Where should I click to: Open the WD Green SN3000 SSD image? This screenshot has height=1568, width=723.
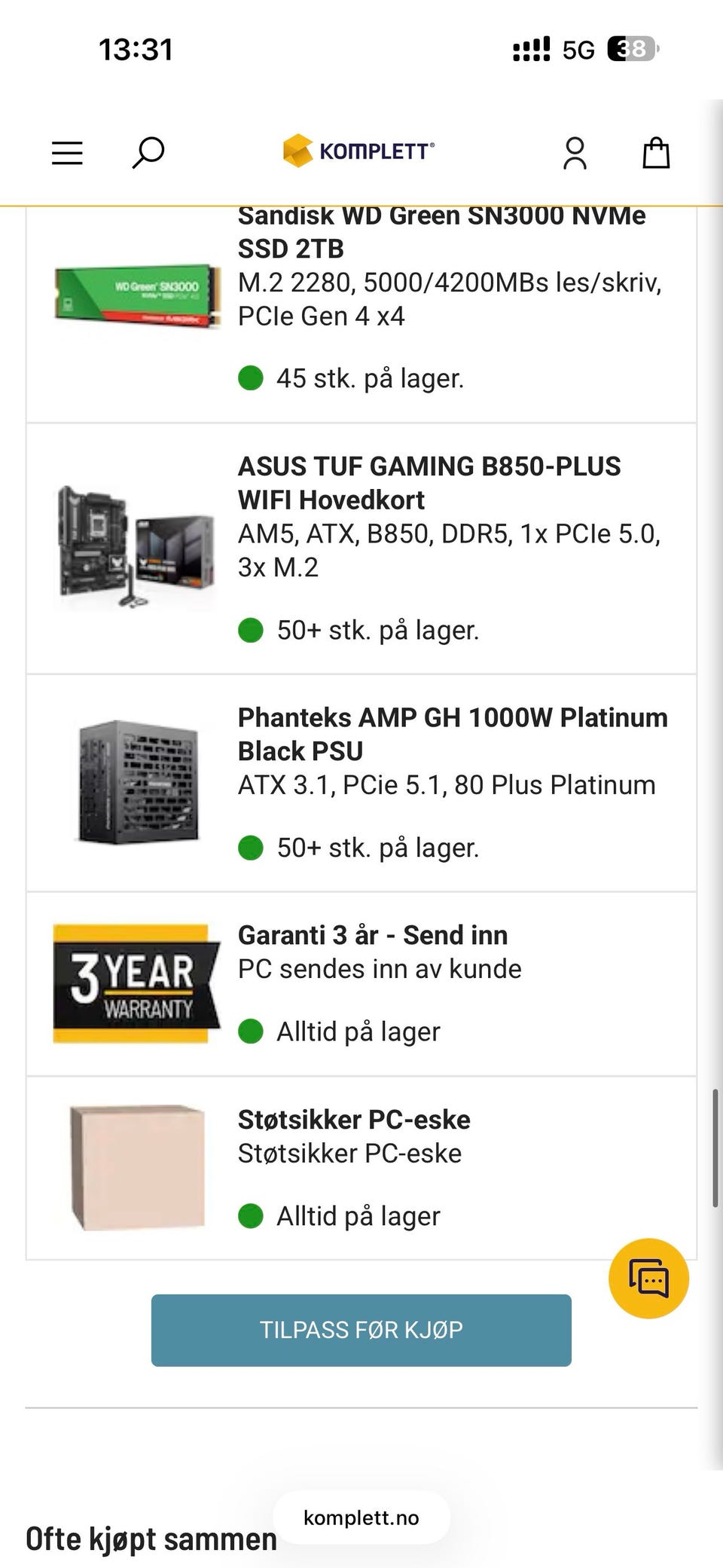[138, 295]
